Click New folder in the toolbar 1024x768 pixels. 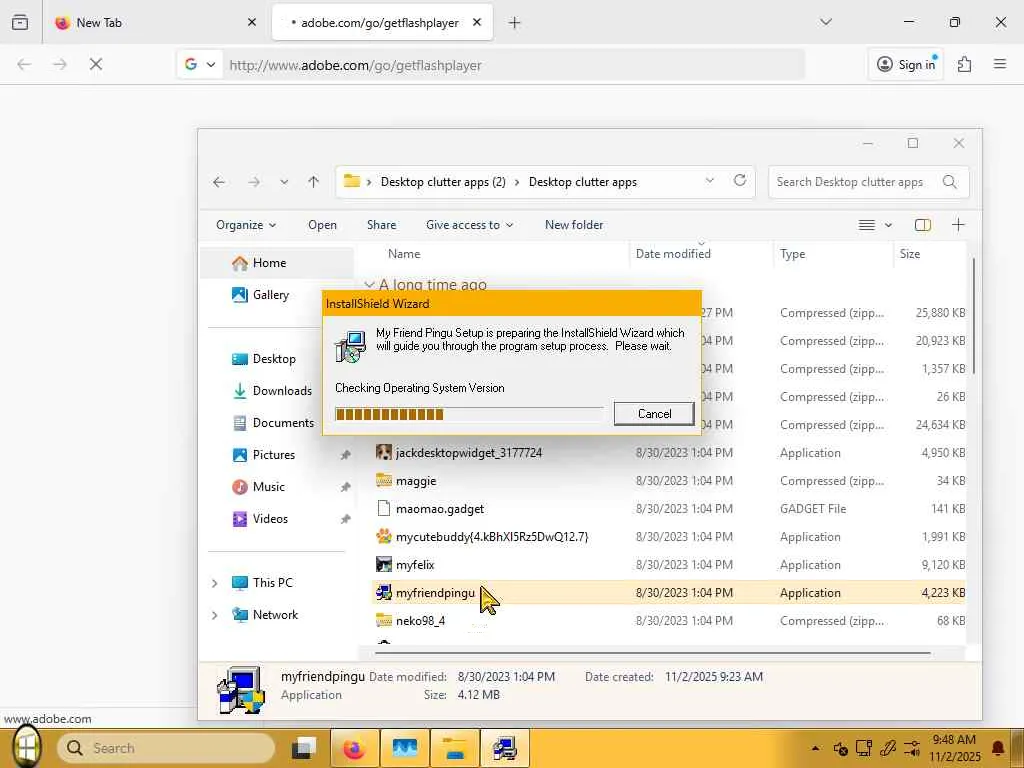coord(574,225)
